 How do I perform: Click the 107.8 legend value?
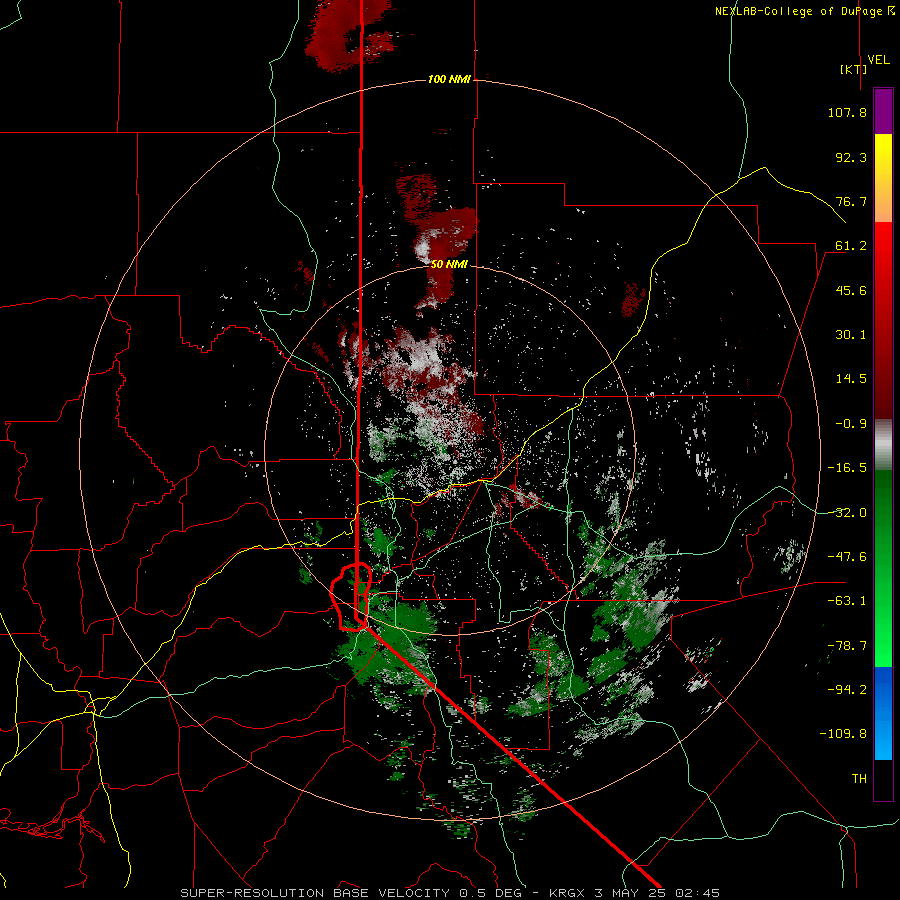(x=847, y=112)
